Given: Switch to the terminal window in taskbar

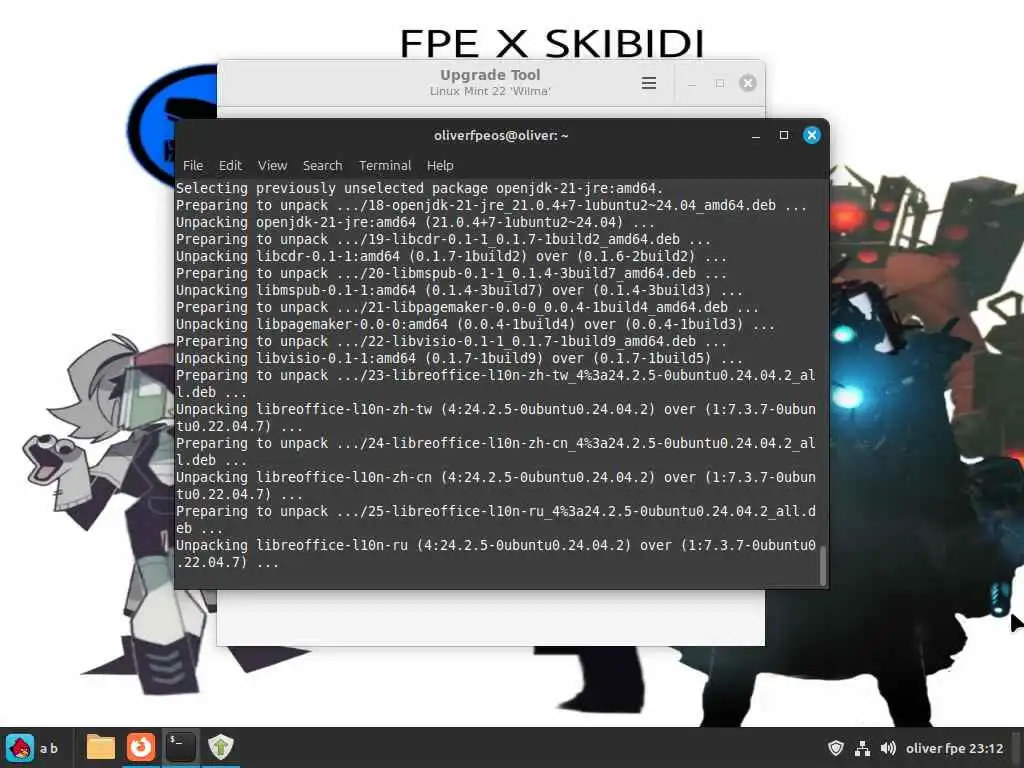Looking at the screenshot, I should [180, 748].
